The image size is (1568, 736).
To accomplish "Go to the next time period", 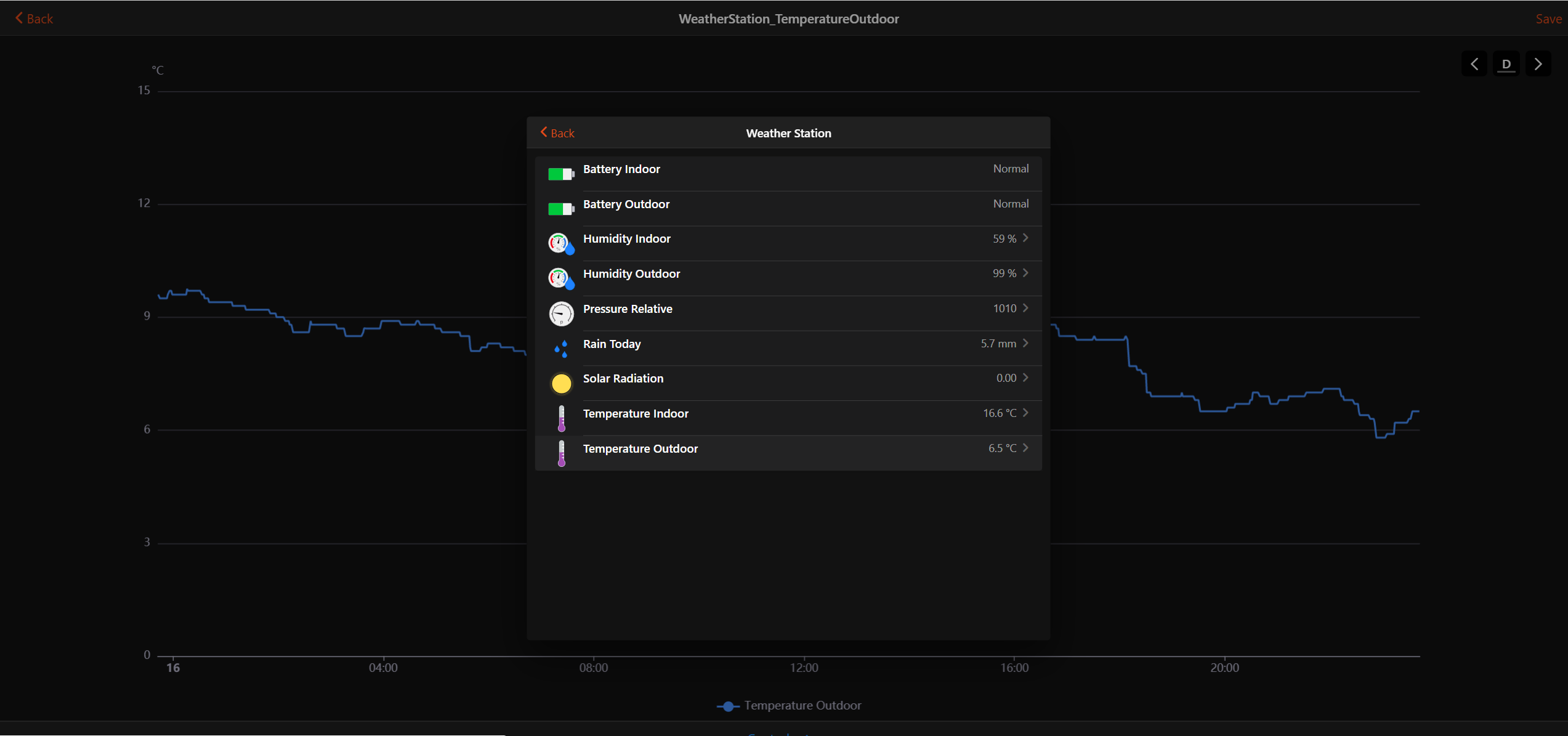I will point(1538,63).
